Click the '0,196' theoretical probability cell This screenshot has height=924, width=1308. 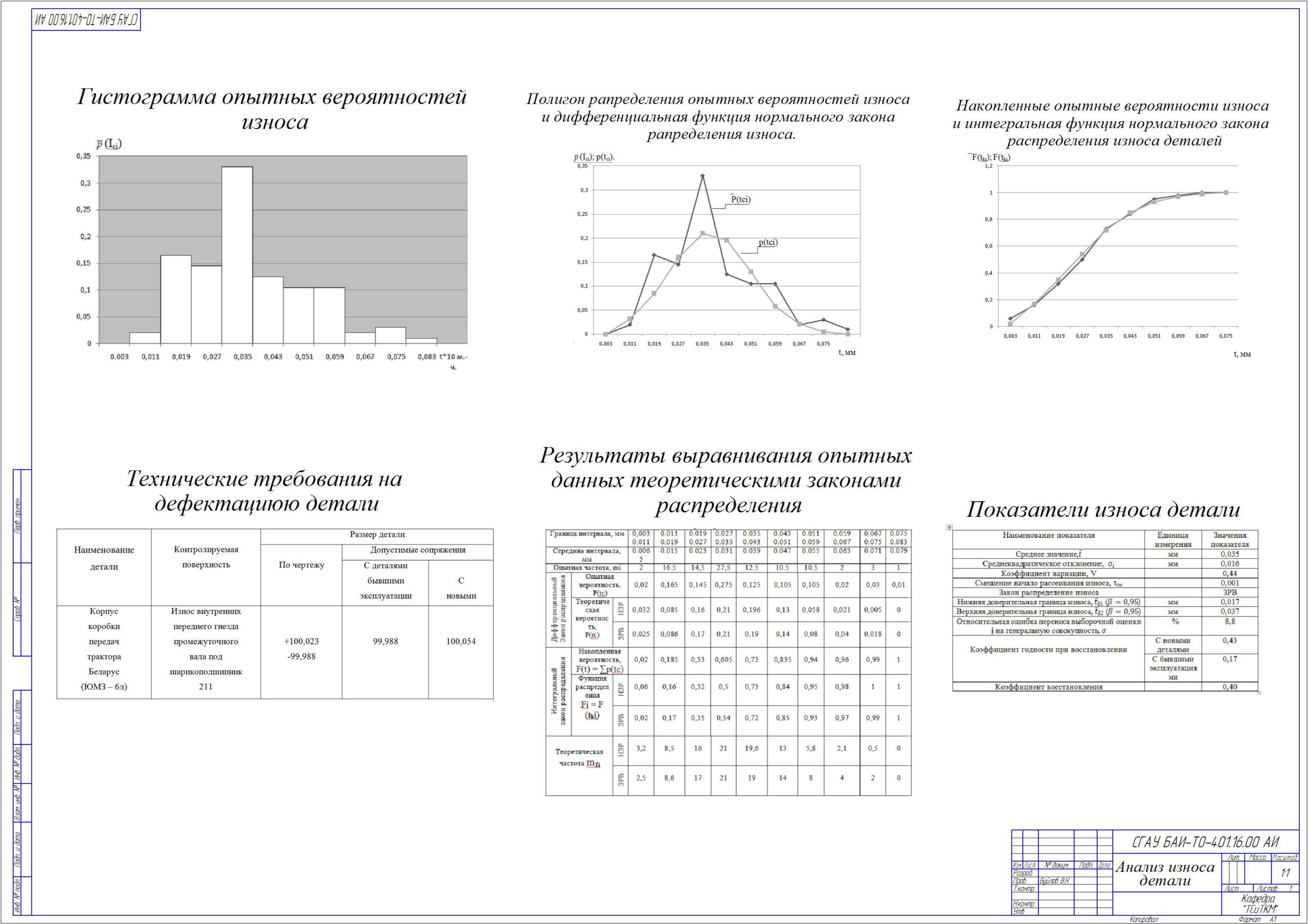point(752,609)
